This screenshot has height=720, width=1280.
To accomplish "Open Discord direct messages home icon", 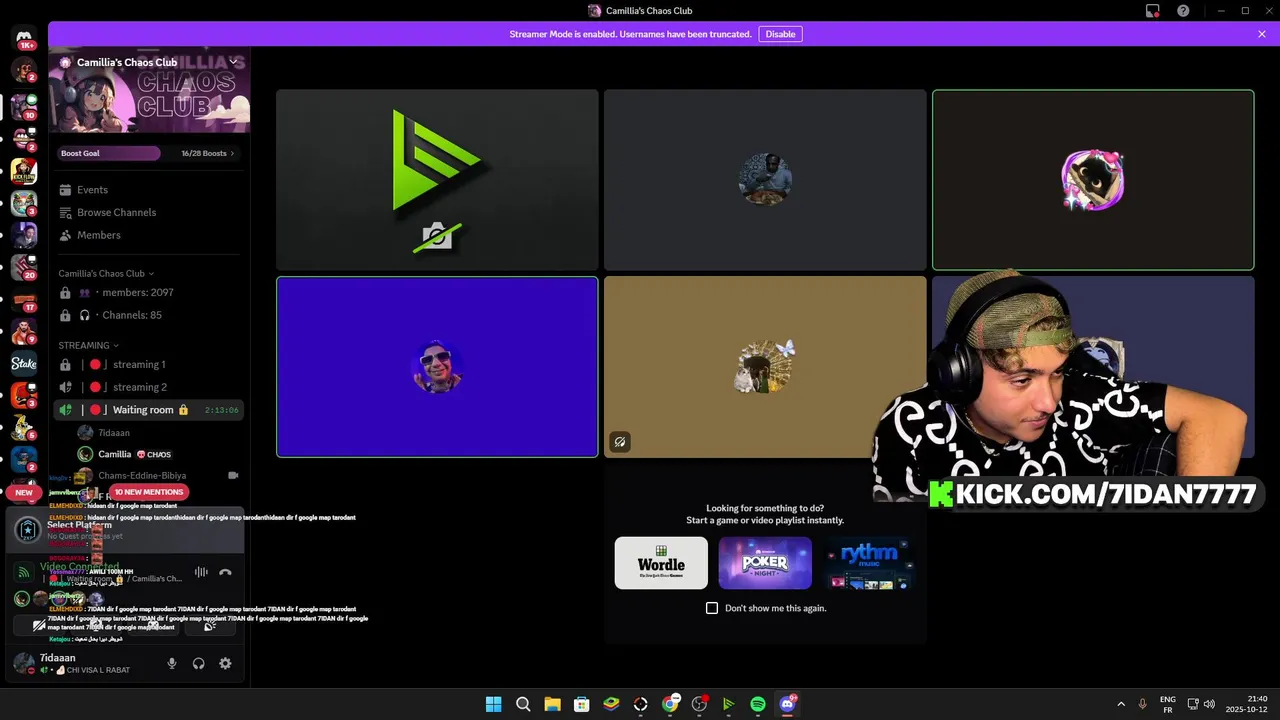I will click(24, 37).
